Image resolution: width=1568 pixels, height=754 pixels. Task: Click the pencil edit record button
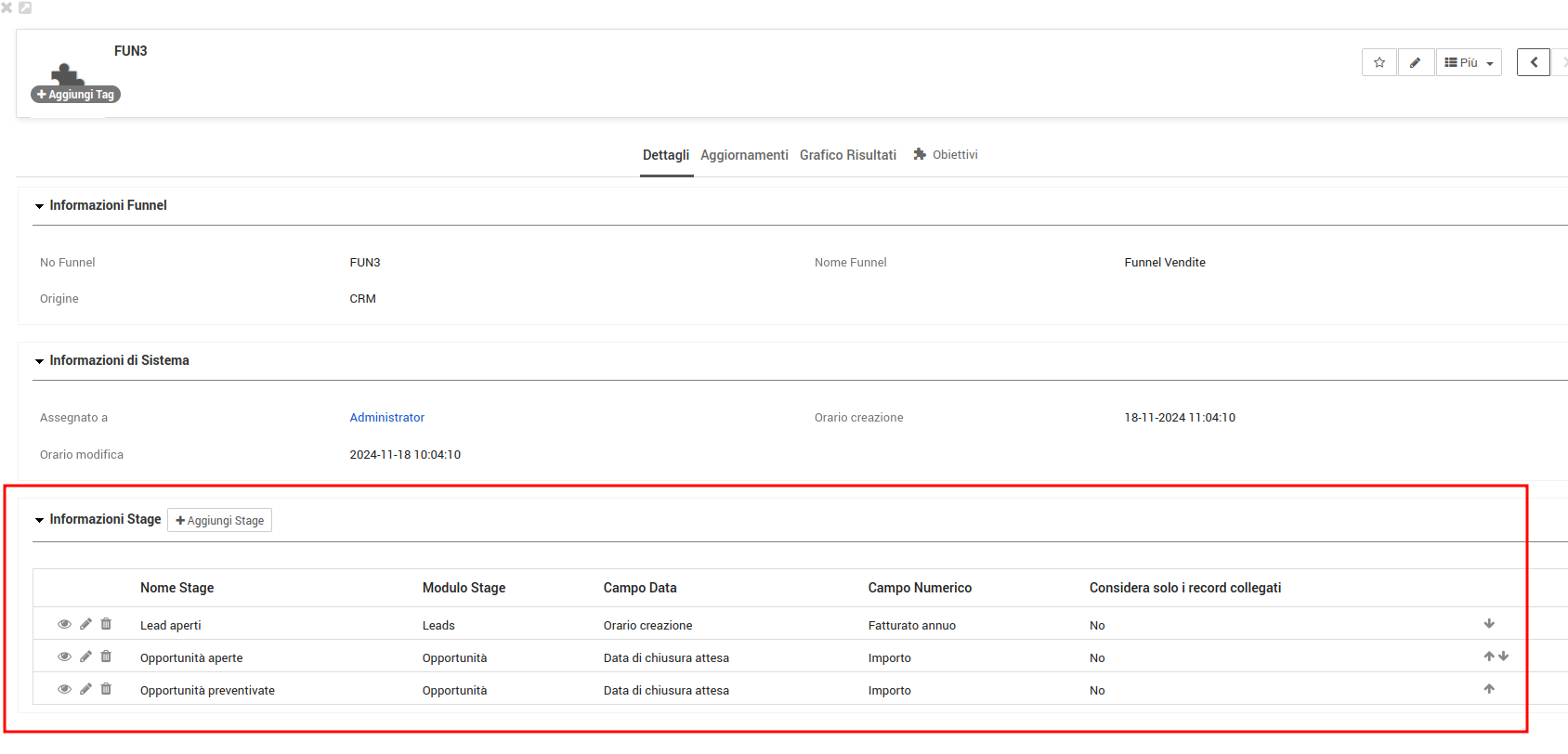(1416, 62)
